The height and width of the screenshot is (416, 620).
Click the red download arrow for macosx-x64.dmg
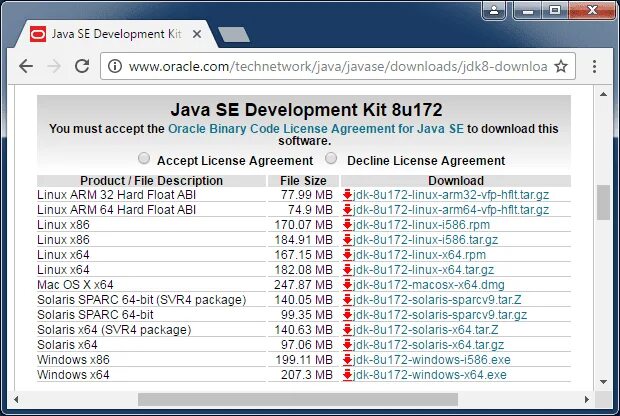[x=347, y=285]
